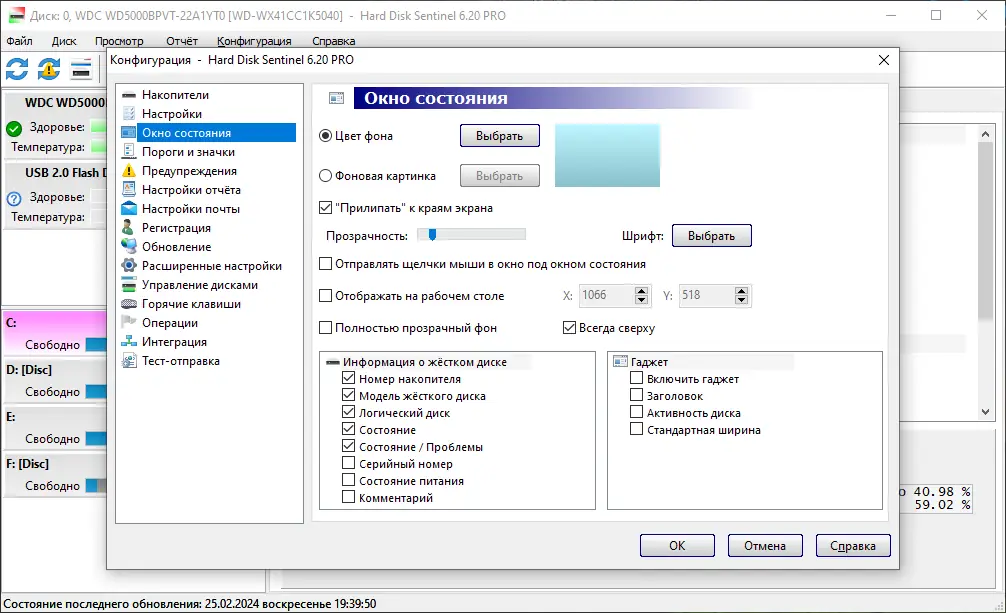1006x613 pixels.
Task: Enable Полностью прозрачный фон checkbox
Action: pyautogui.click(x=325, y=328)
